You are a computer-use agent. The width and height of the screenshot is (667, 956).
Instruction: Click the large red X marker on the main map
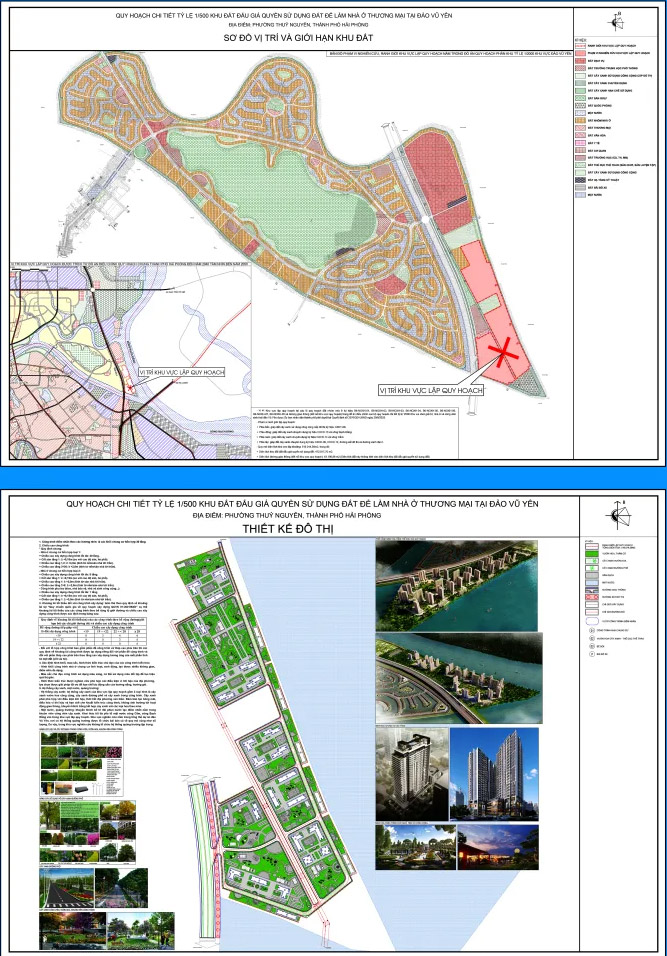[502, 352]
